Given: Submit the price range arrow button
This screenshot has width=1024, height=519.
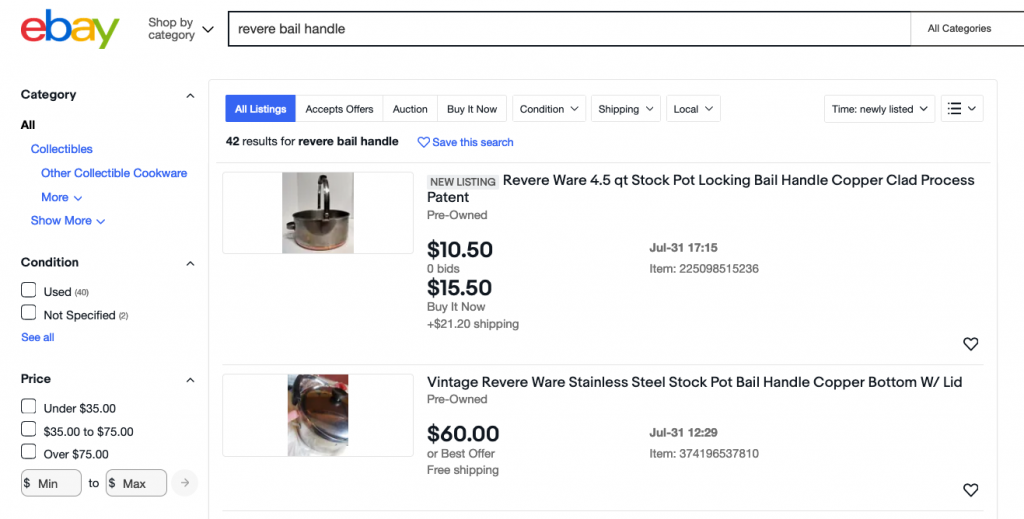Looking at the screenshot, I should click(185, 483).
